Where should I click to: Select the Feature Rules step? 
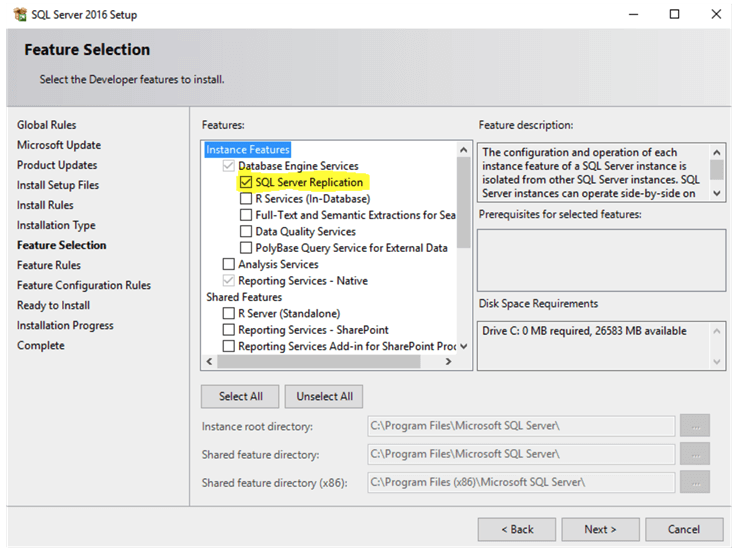(49, 265)
